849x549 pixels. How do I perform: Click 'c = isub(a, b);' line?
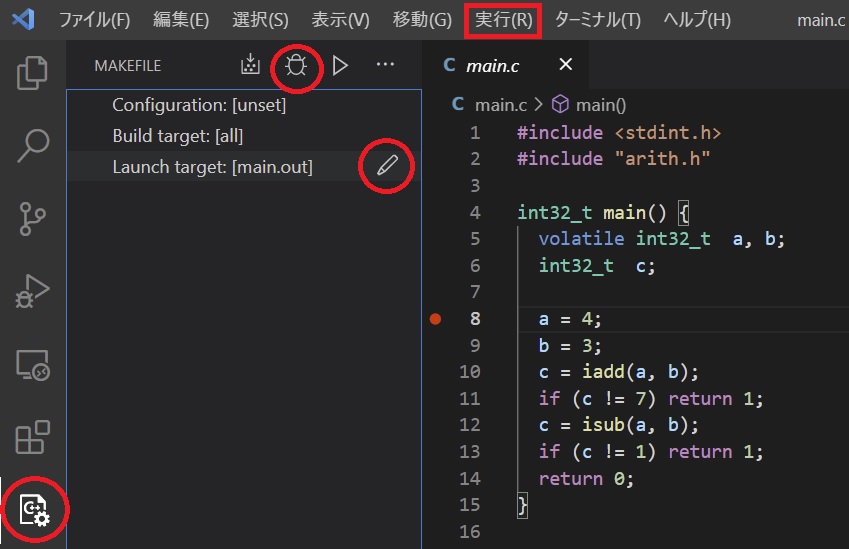click(x=619, y=425)
